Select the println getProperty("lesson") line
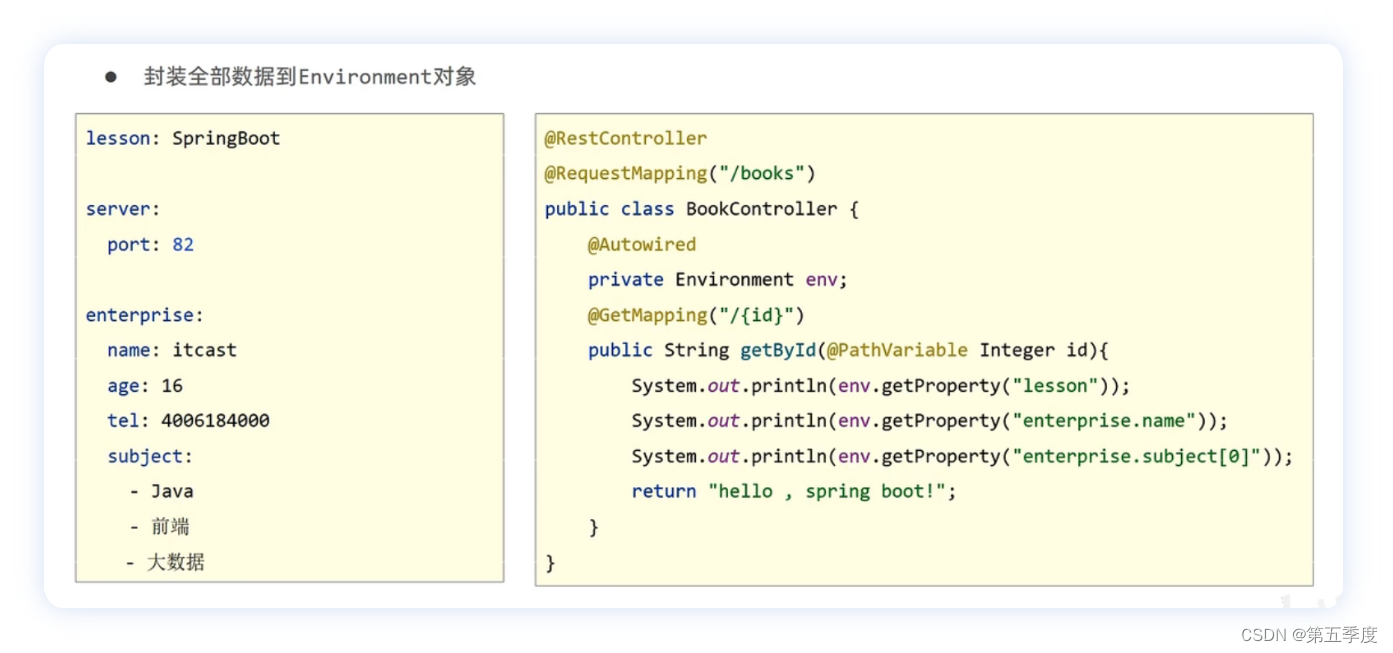This screenshot has height=653, width=1393. tap(880, 385)
